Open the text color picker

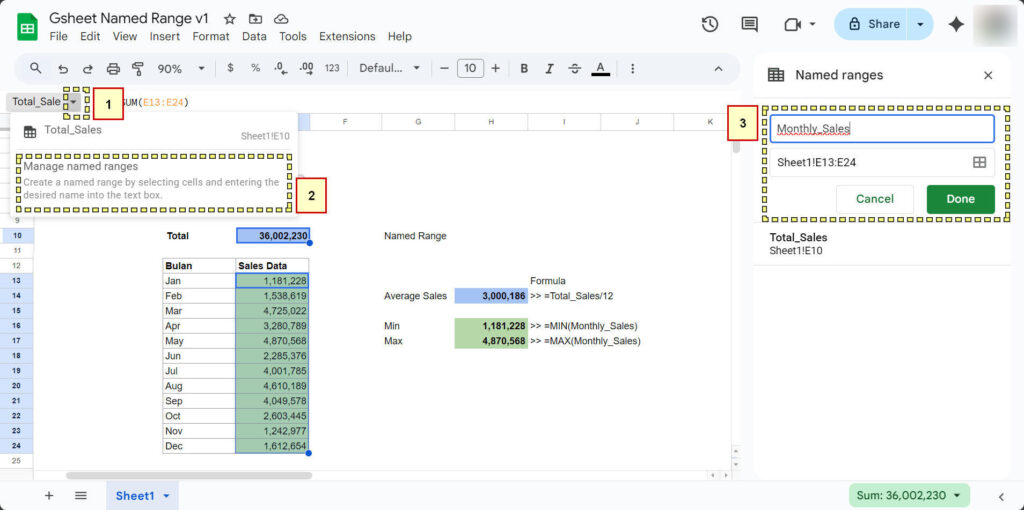coord(601,69)
